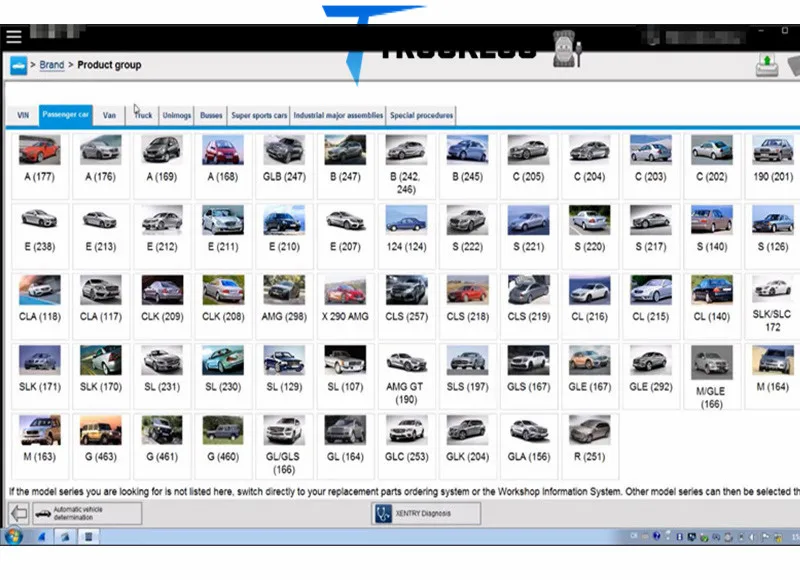Select the G (460) model

tap(223, 446)
